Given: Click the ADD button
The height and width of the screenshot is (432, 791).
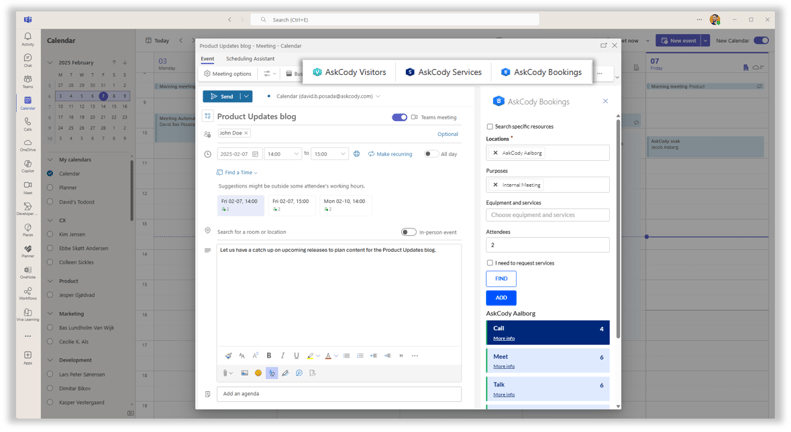Looking at the screenshot, I should [x=501, y=298].
